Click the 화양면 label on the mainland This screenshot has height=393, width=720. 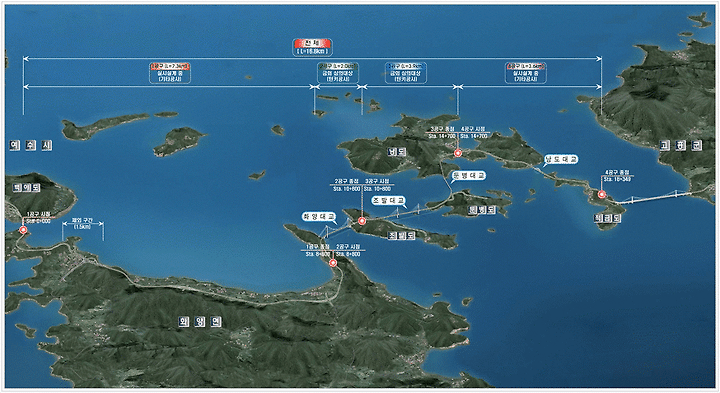tap(200, 321)
